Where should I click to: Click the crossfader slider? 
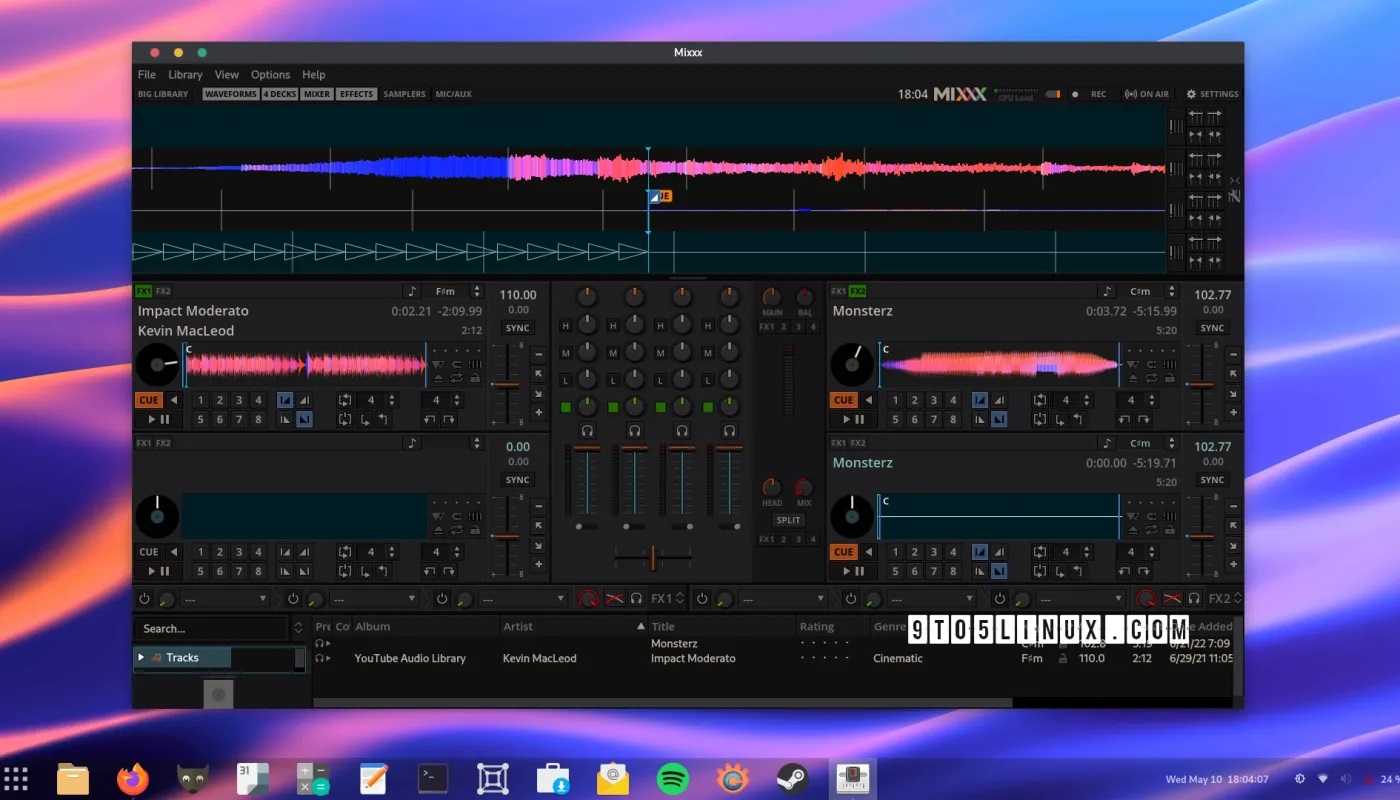click(x=655, y=557)
